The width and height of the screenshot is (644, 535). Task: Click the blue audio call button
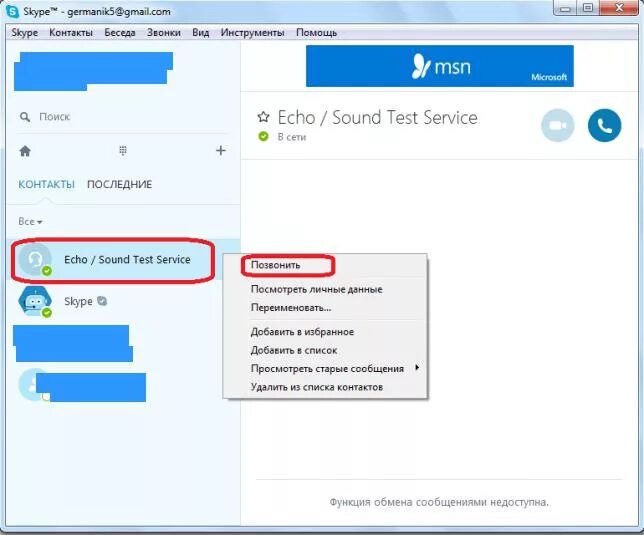[604, 125]
